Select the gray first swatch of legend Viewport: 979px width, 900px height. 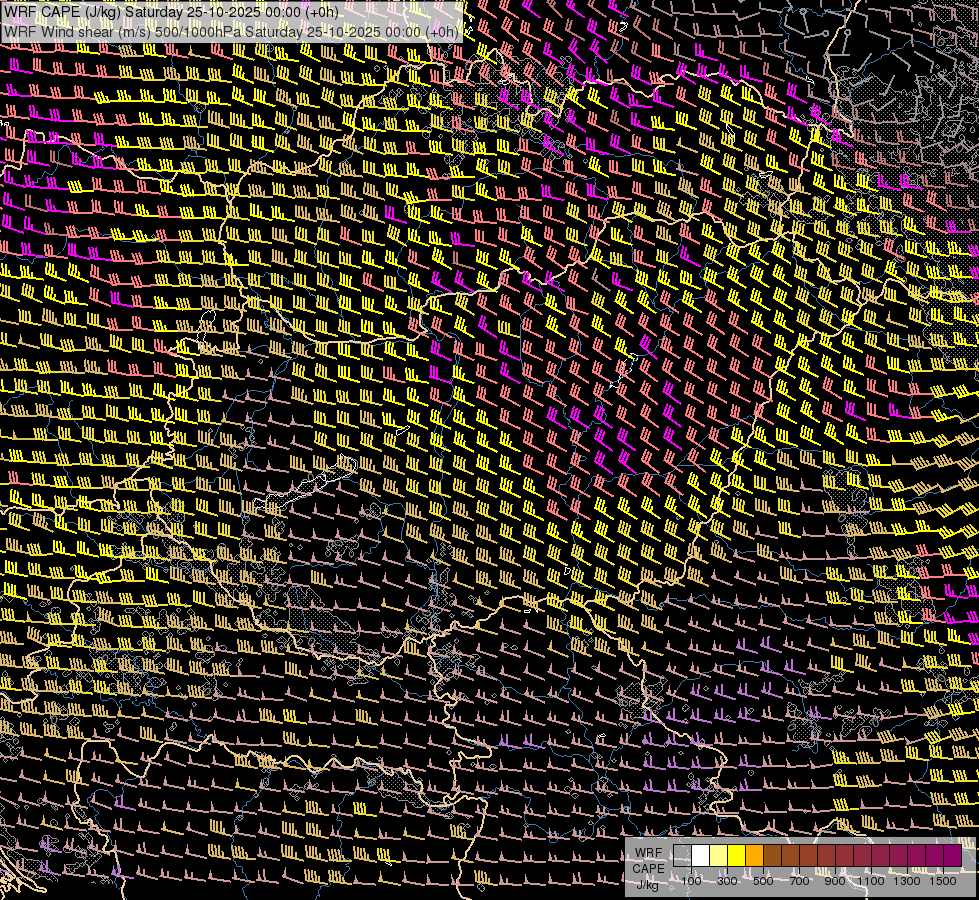[x=682, y=856]
